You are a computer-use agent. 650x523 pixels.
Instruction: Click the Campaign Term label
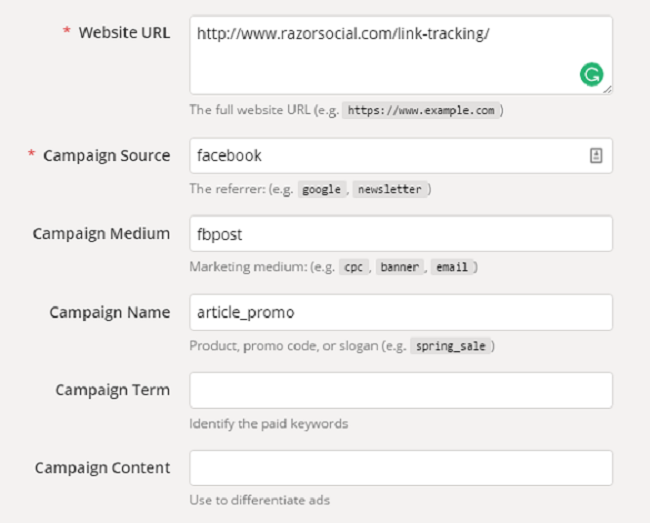[x=112, y=390]
